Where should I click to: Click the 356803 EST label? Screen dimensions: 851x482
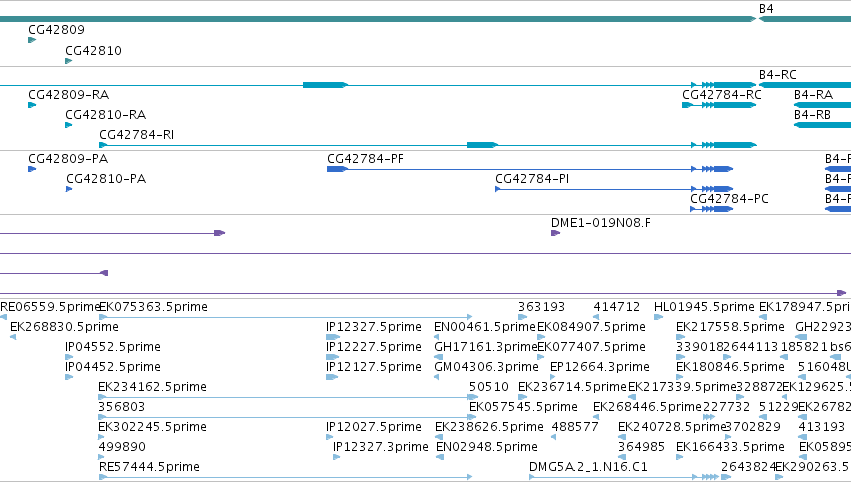122,407
